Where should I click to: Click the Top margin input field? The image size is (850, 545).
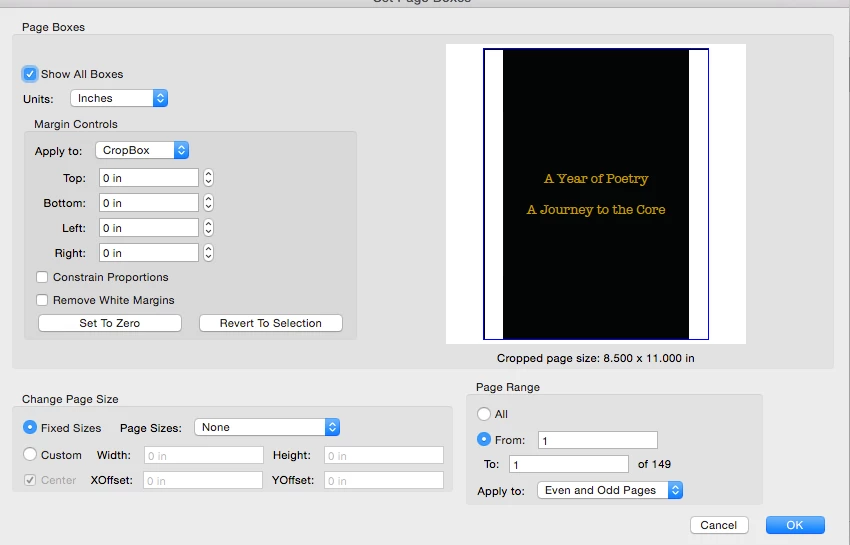(149, 178)
